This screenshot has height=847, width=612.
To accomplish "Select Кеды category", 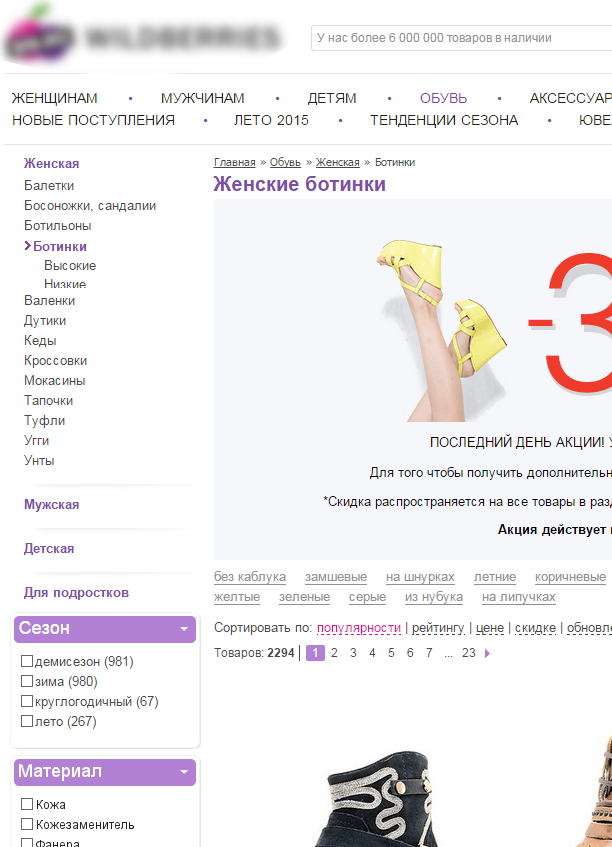I will point(40,341).
